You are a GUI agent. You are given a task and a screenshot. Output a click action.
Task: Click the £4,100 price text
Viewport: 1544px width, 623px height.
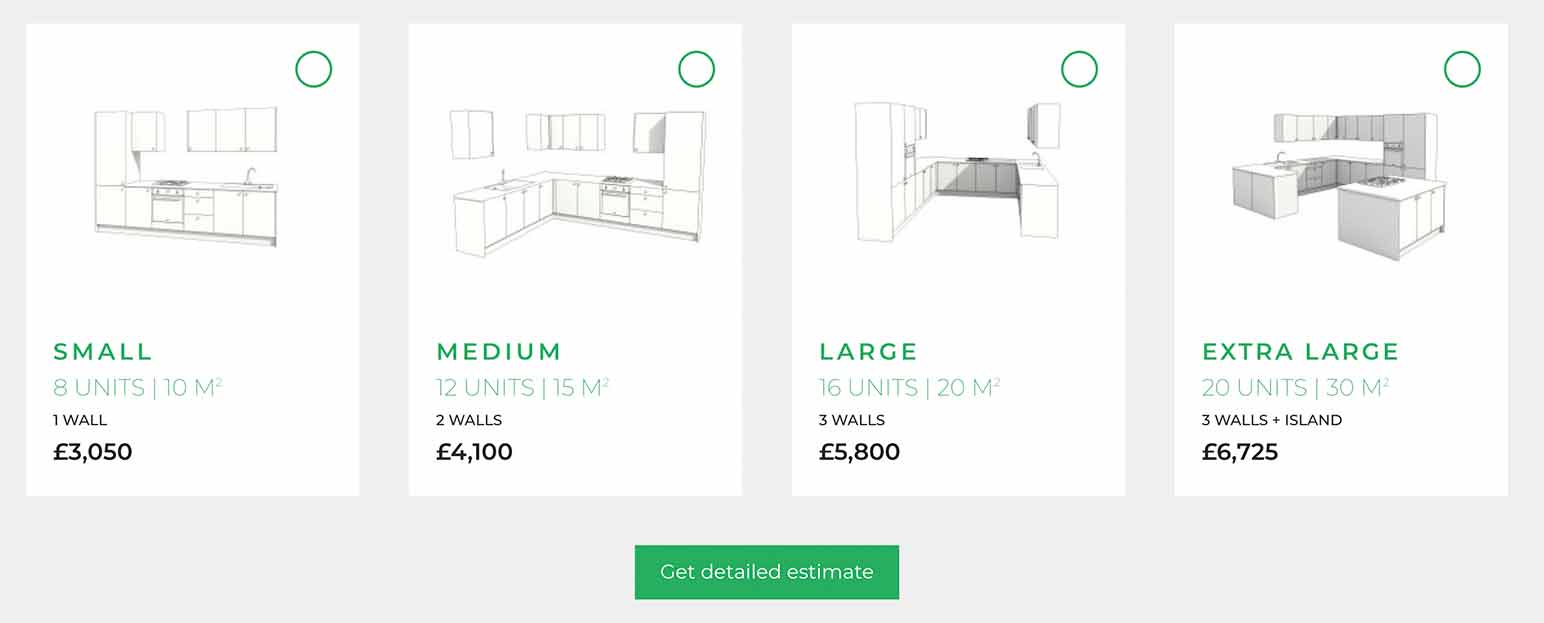[x=475, y=452]
